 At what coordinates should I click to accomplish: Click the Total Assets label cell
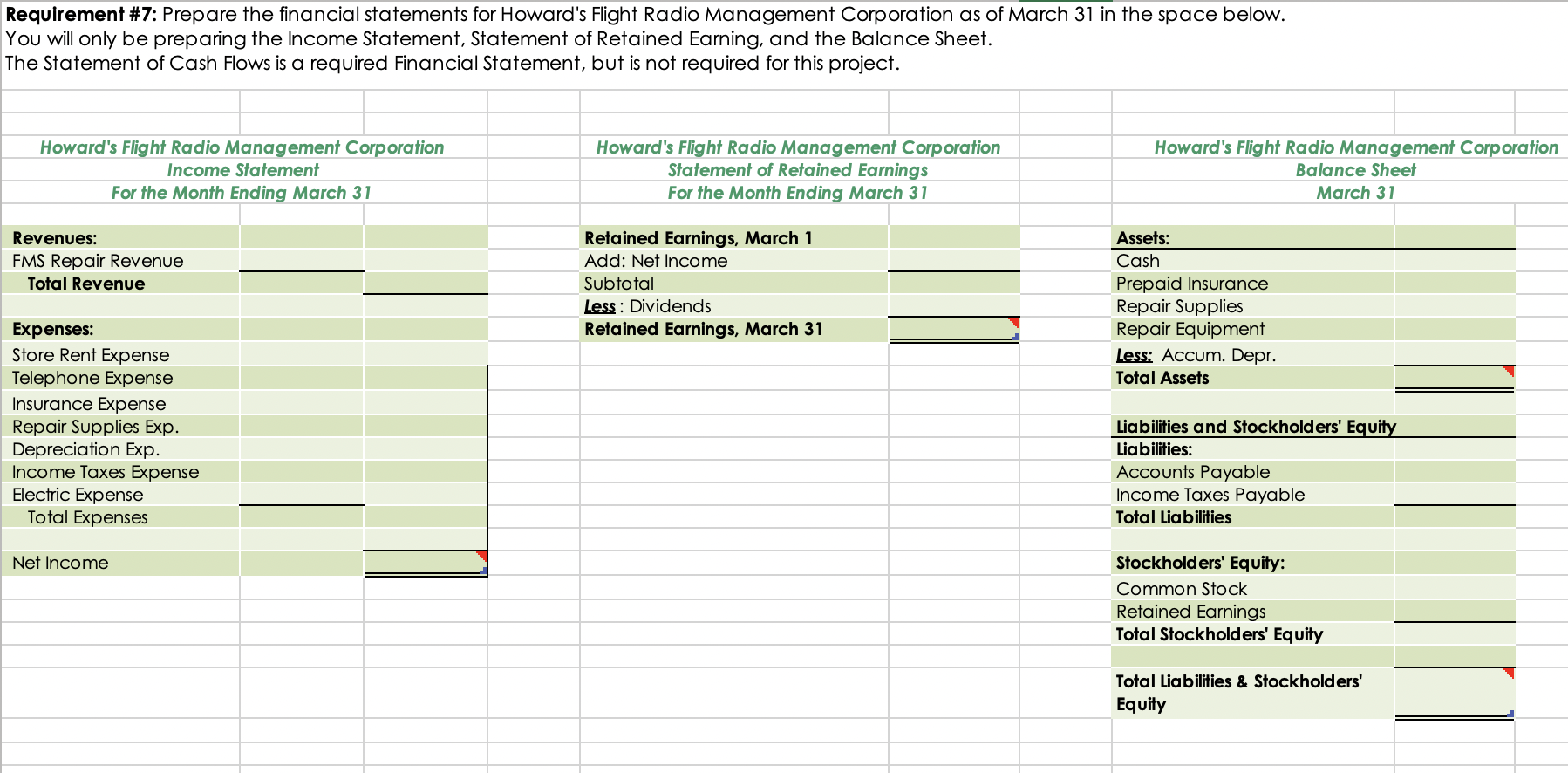tap(1253, 378)
